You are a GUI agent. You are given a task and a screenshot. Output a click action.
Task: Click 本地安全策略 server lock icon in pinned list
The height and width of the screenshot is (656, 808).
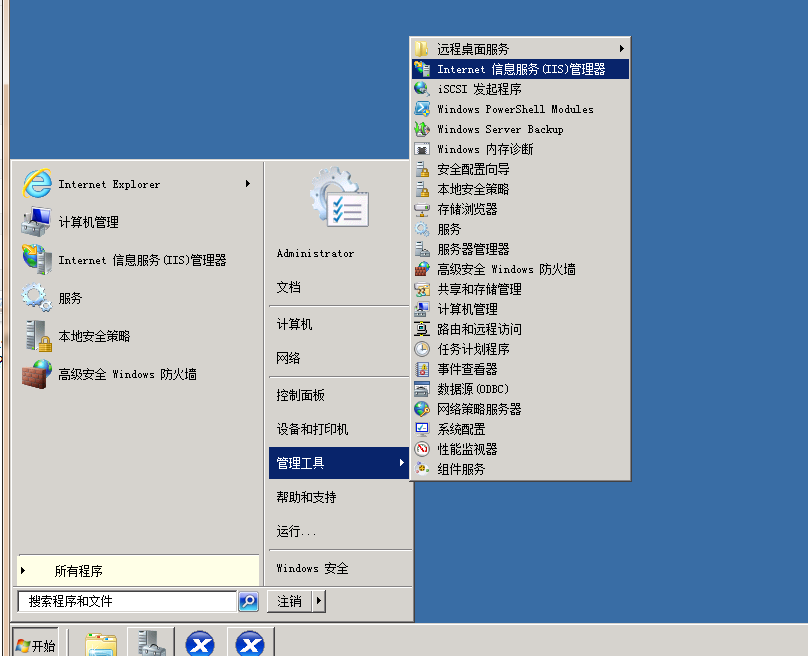38,335
